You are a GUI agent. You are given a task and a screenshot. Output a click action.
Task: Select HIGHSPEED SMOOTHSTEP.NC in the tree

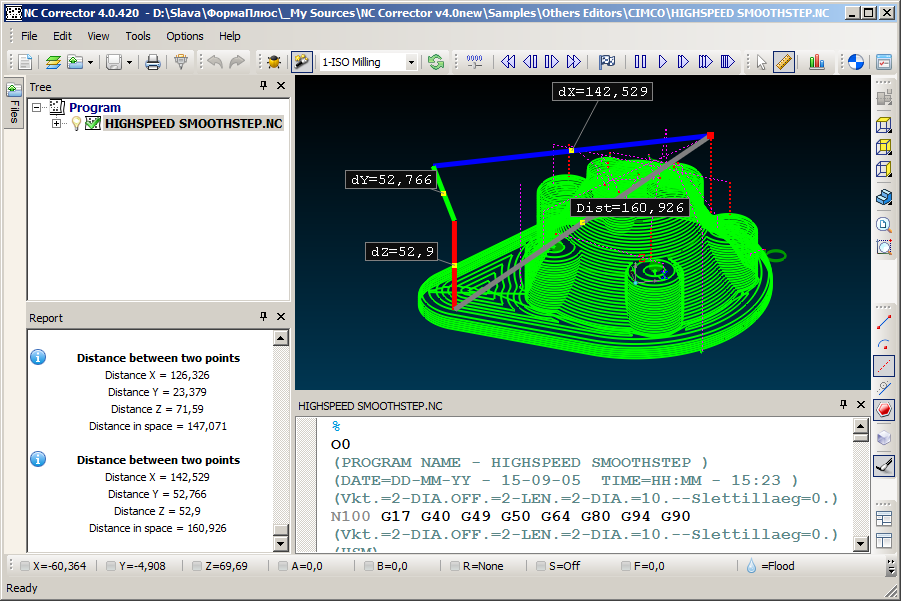tap(194, 124)
